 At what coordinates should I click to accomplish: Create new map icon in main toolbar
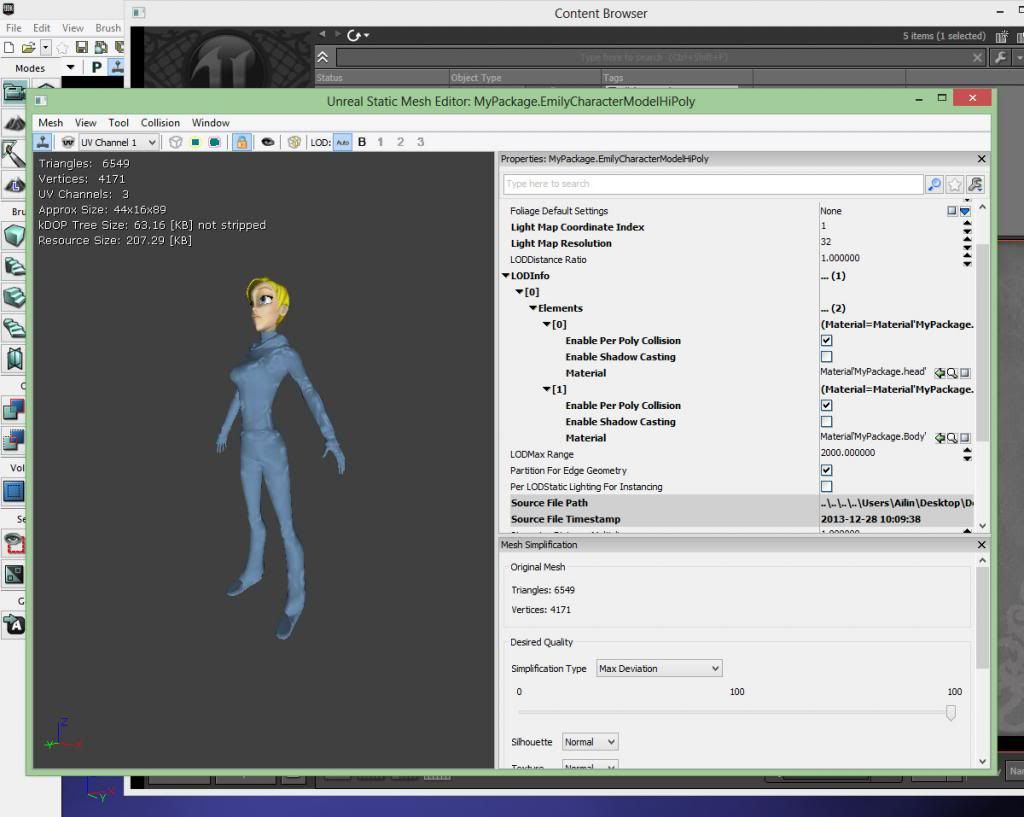point(9,47)
